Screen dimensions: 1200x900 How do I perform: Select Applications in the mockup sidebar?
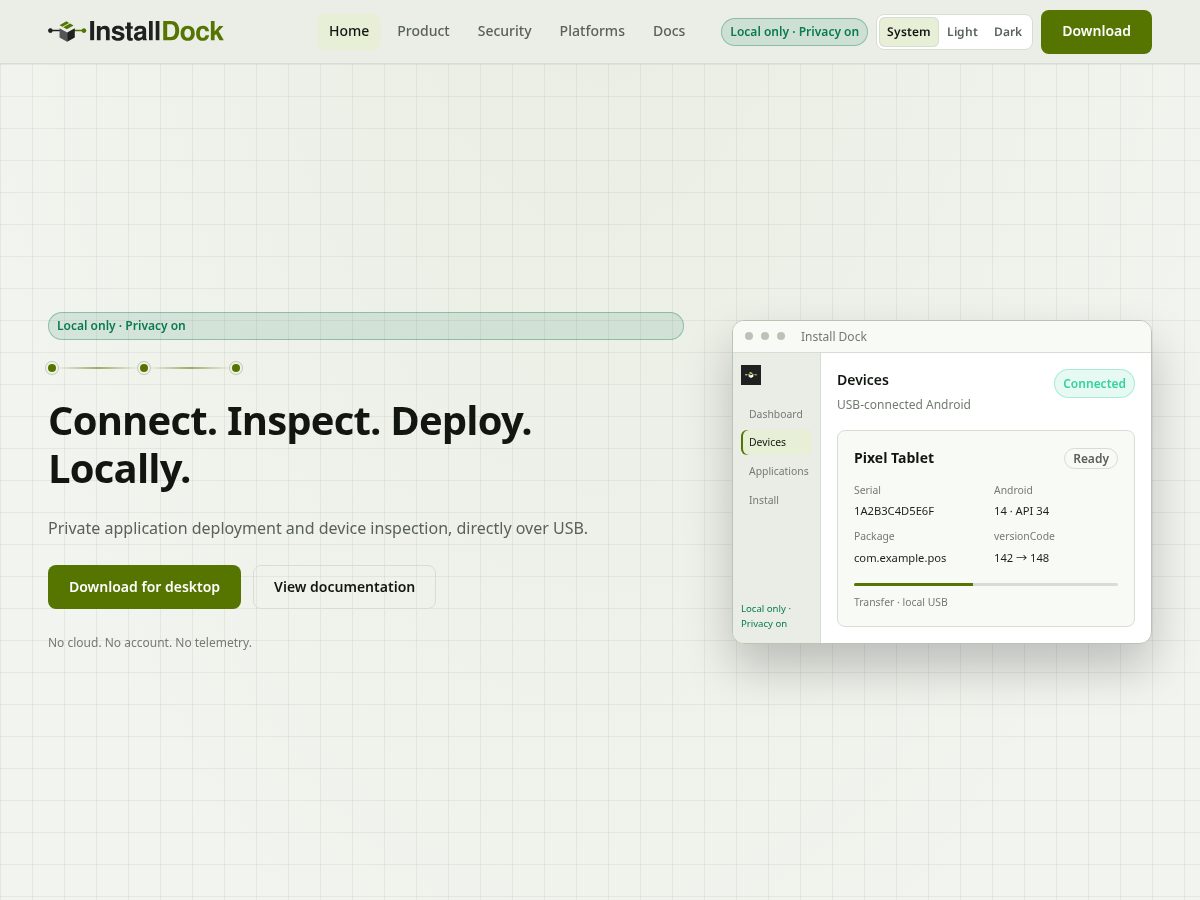coord(778,471)
